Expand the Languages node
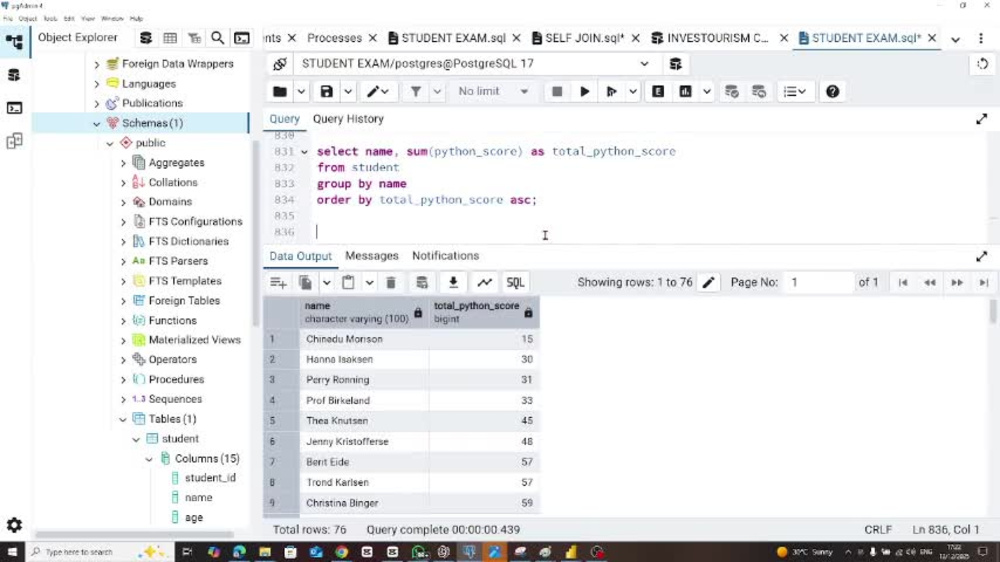Image resolution: width=1000 pixels, height=562 pixels. 97,84
